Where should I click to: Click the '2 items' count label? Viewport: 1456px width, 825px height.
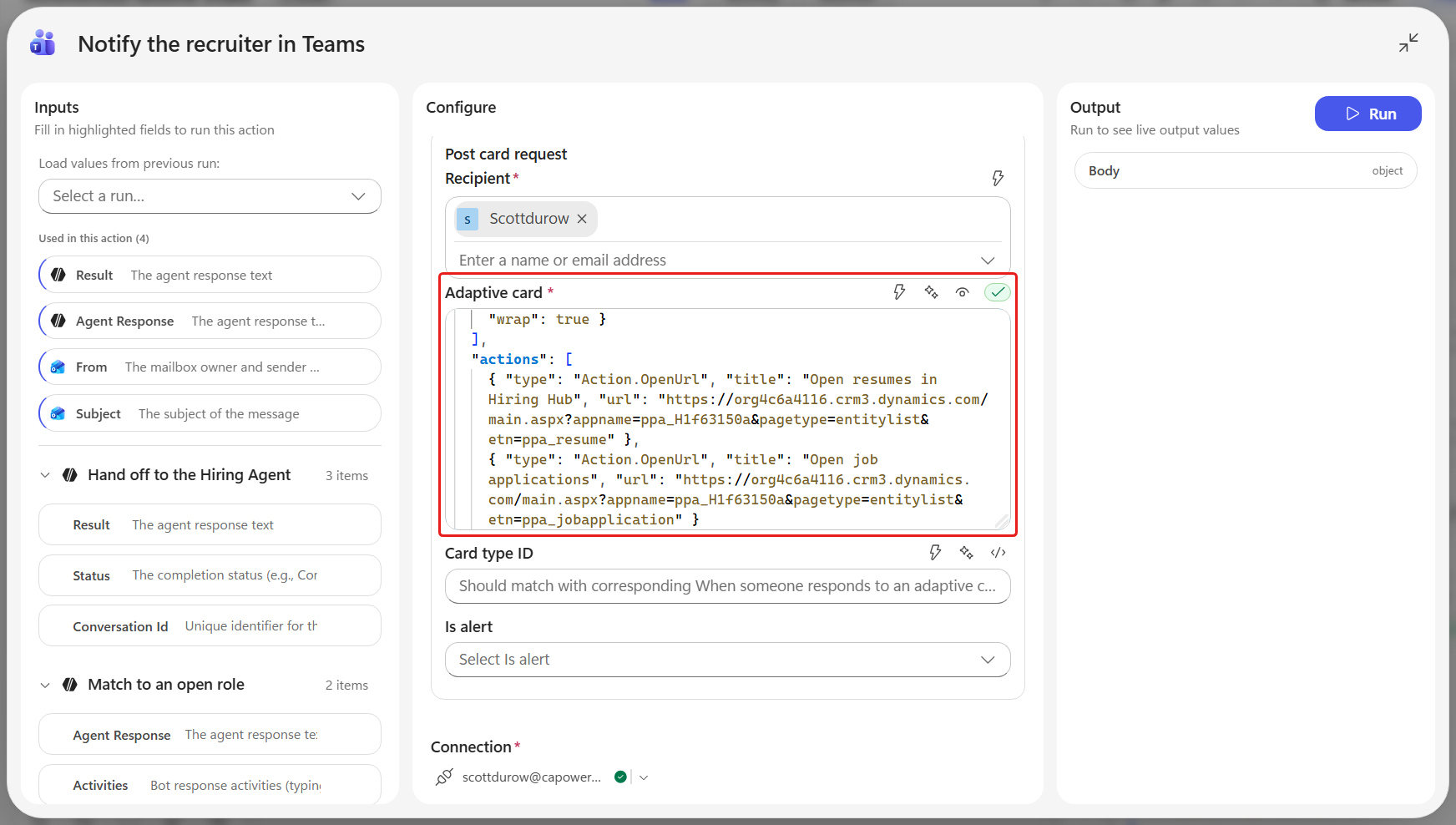[346, 686]
